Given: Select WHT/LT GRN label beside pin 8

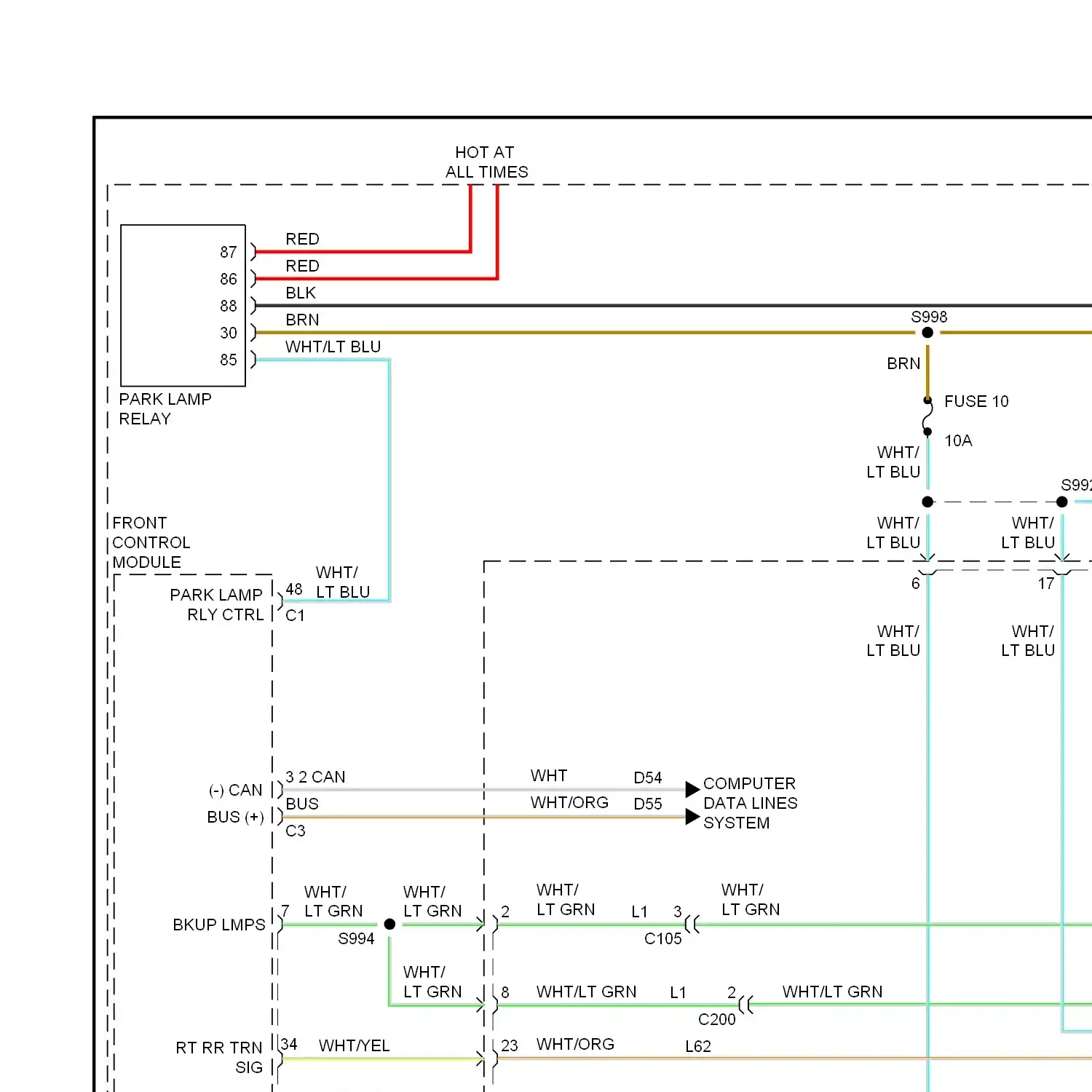Looking at the screenshot, I should [586, 992].
